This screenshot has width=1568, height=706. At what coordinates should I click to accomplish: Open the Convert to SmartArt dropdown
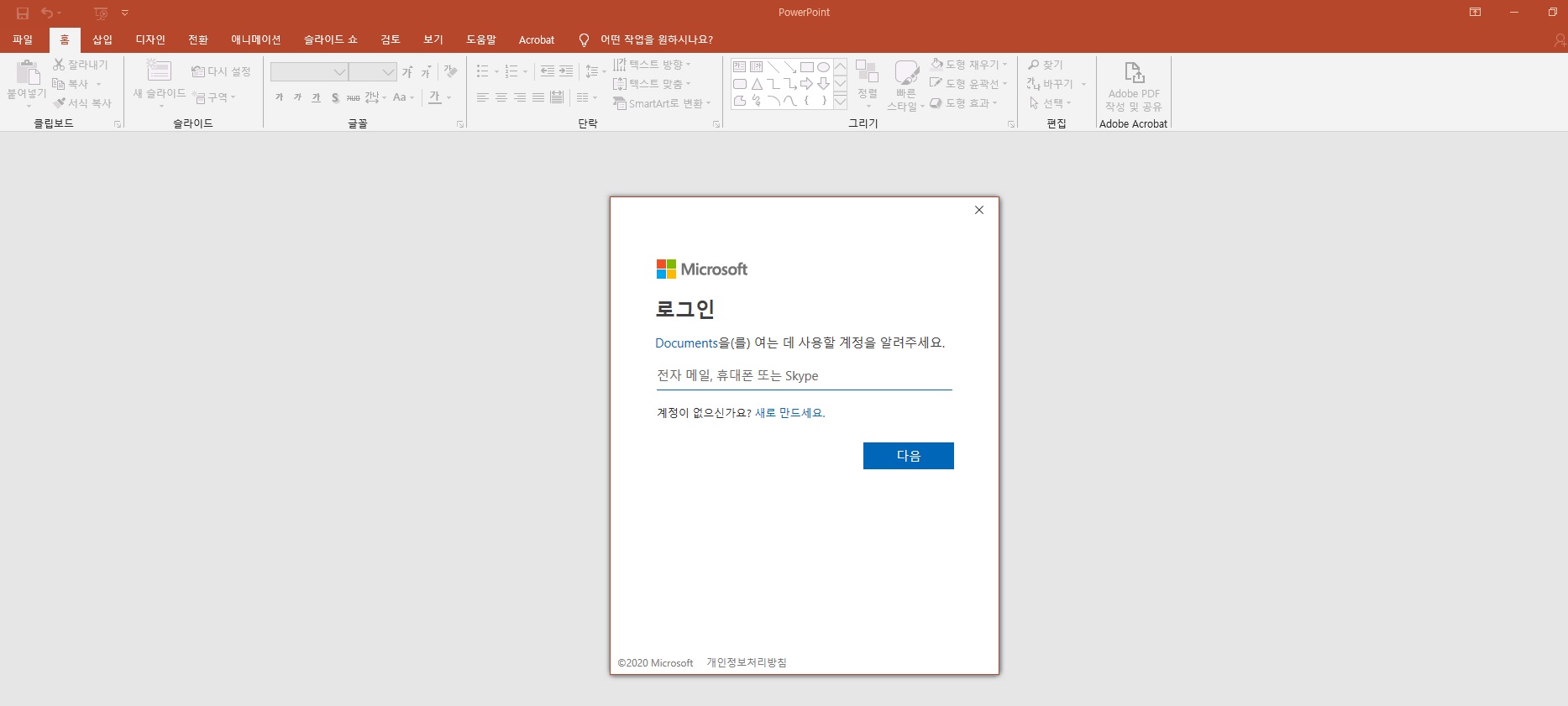[x=662, y=103]
